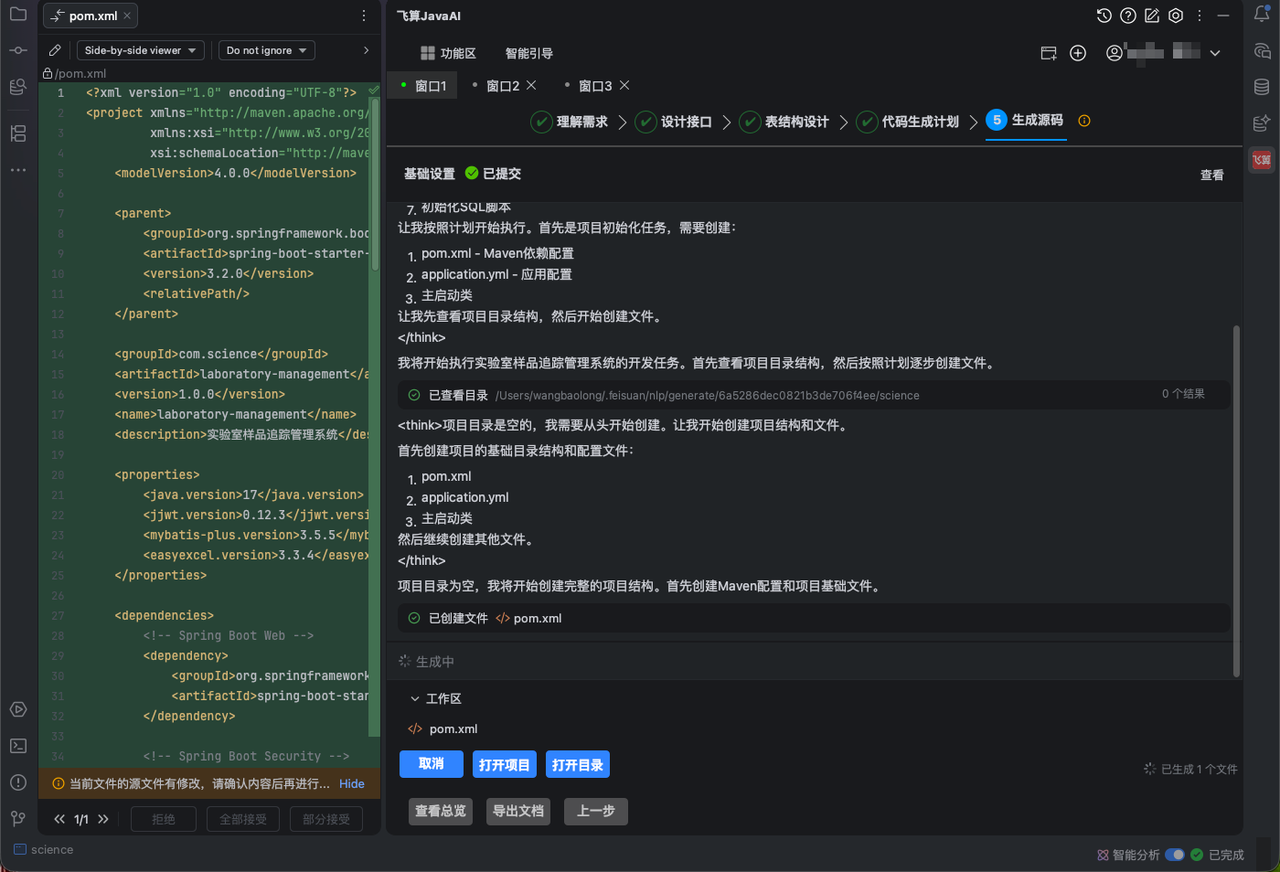Click the user avatar icon
Image resolution: width=1280 pixels, height=872 pixels.
[1114, 53]
